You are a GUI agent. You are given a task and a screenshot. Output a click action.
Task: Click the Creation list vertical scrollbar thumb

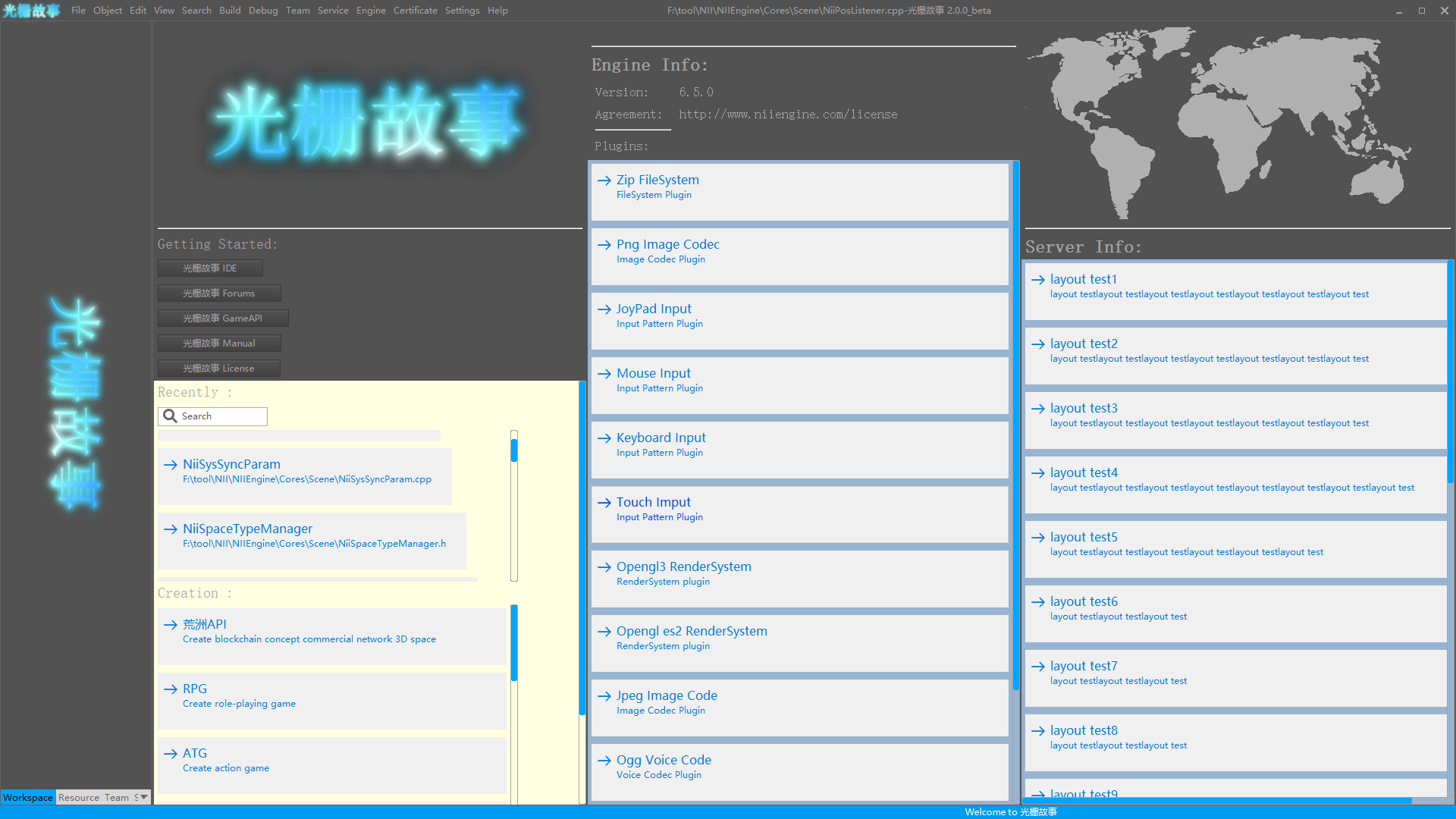(x=514, y=643)
